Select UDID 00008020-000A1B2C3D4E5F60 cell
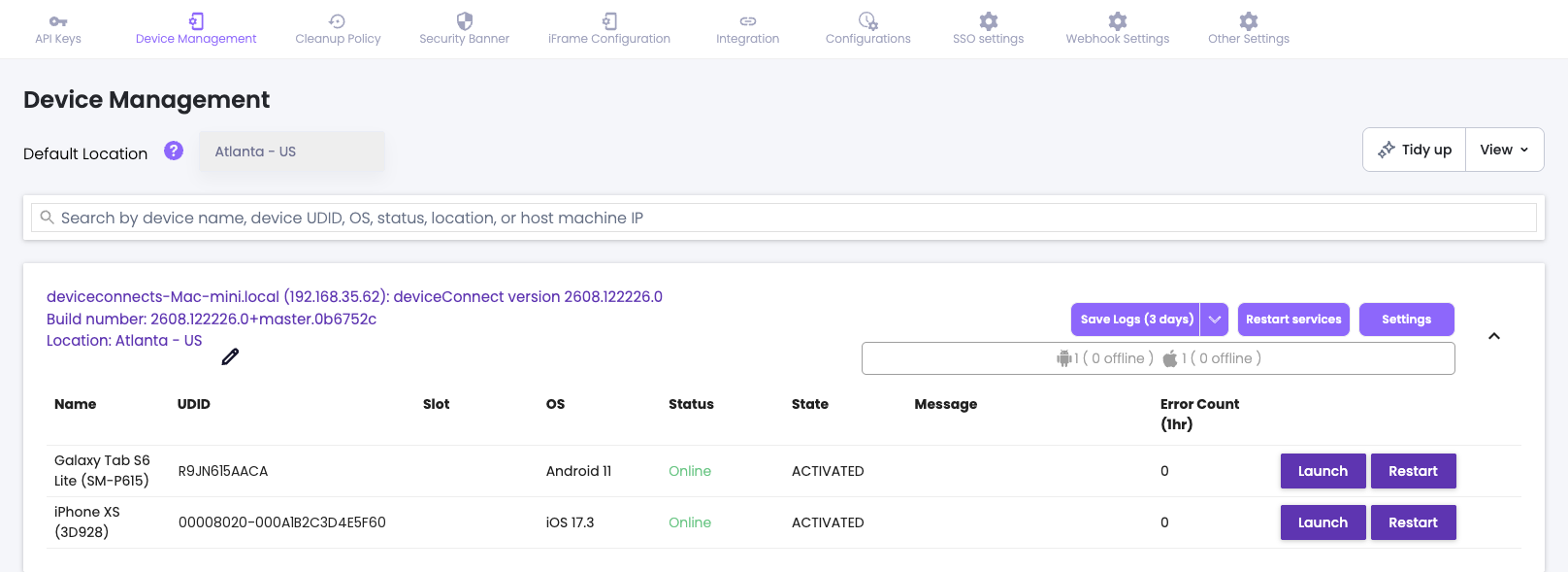The width and height of the screenshot is (1568, 572). pos(282,522)
